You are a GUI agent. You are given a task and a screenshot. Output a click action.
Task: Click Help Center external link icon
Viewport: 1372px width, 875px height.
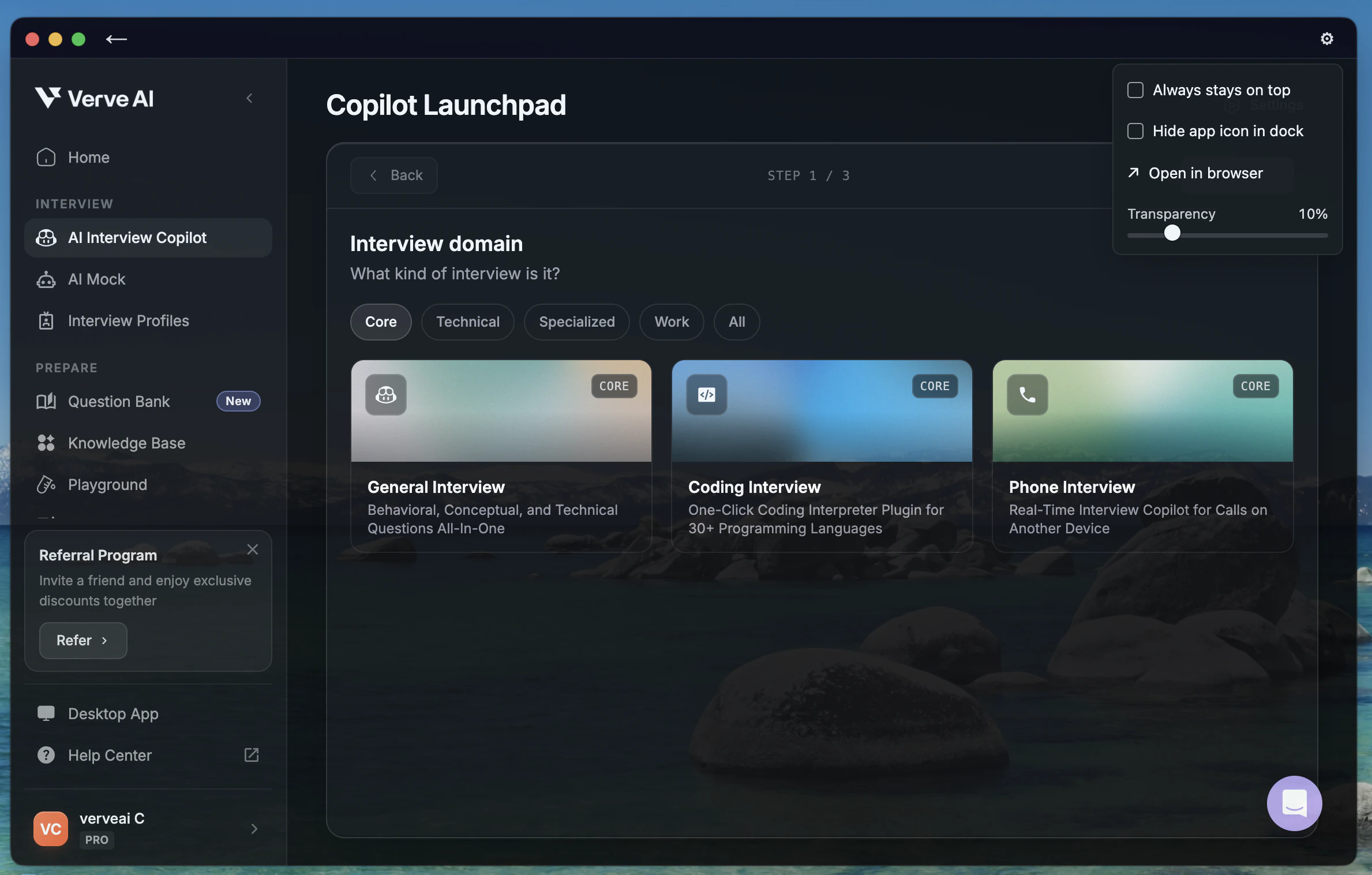251,755
